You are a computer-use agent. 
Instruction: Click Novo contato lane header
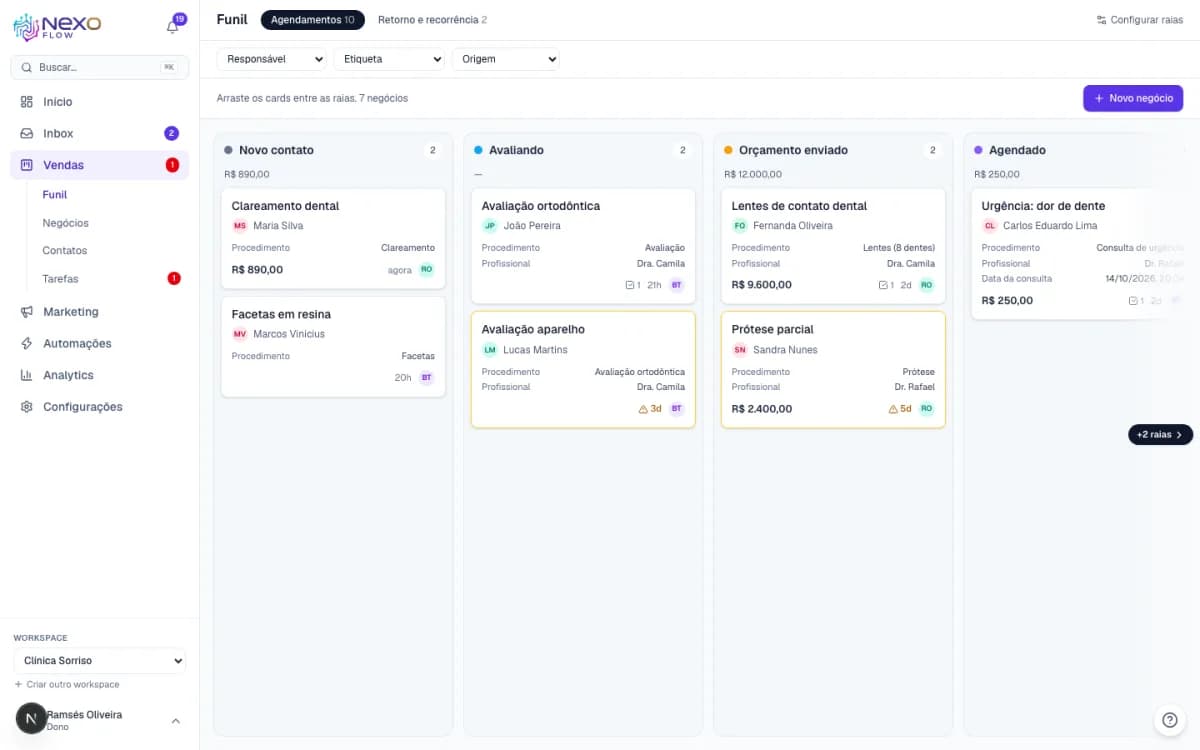tap(333, 150)
